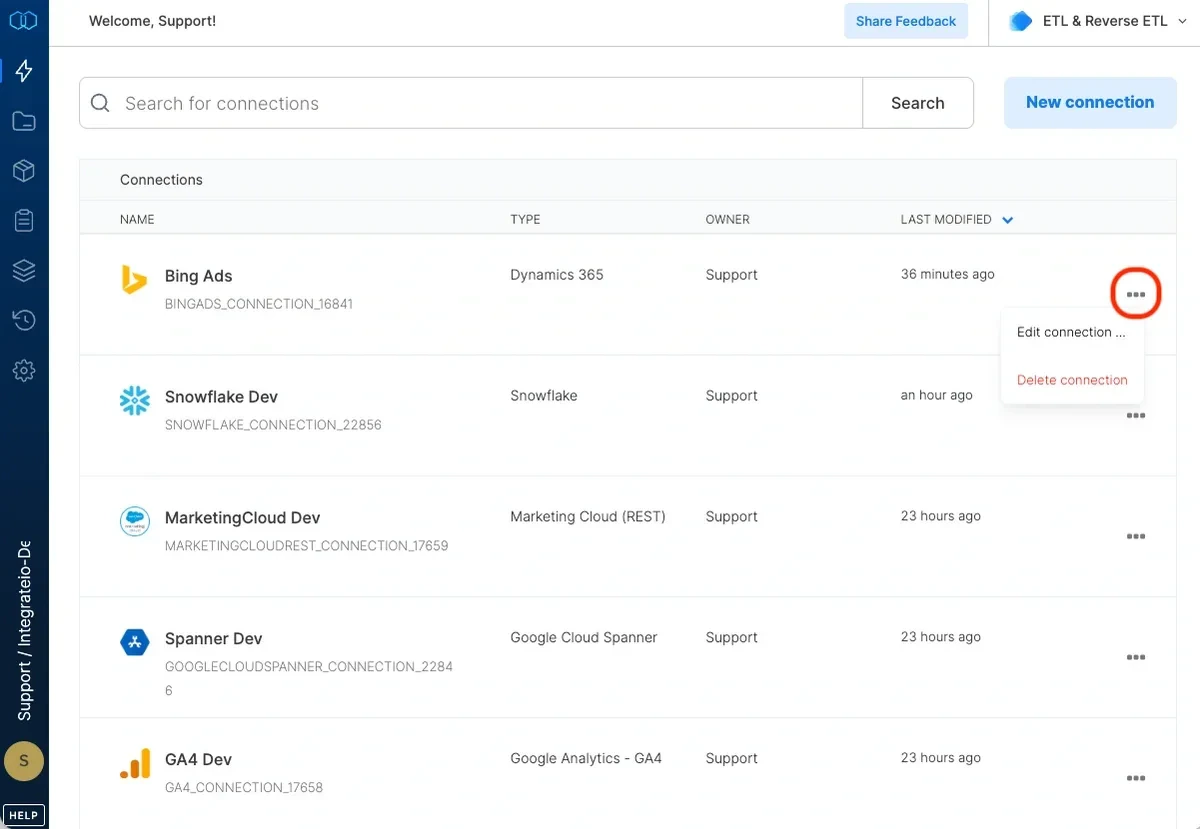
Task: Click the Search button
Action: (918, 103)
